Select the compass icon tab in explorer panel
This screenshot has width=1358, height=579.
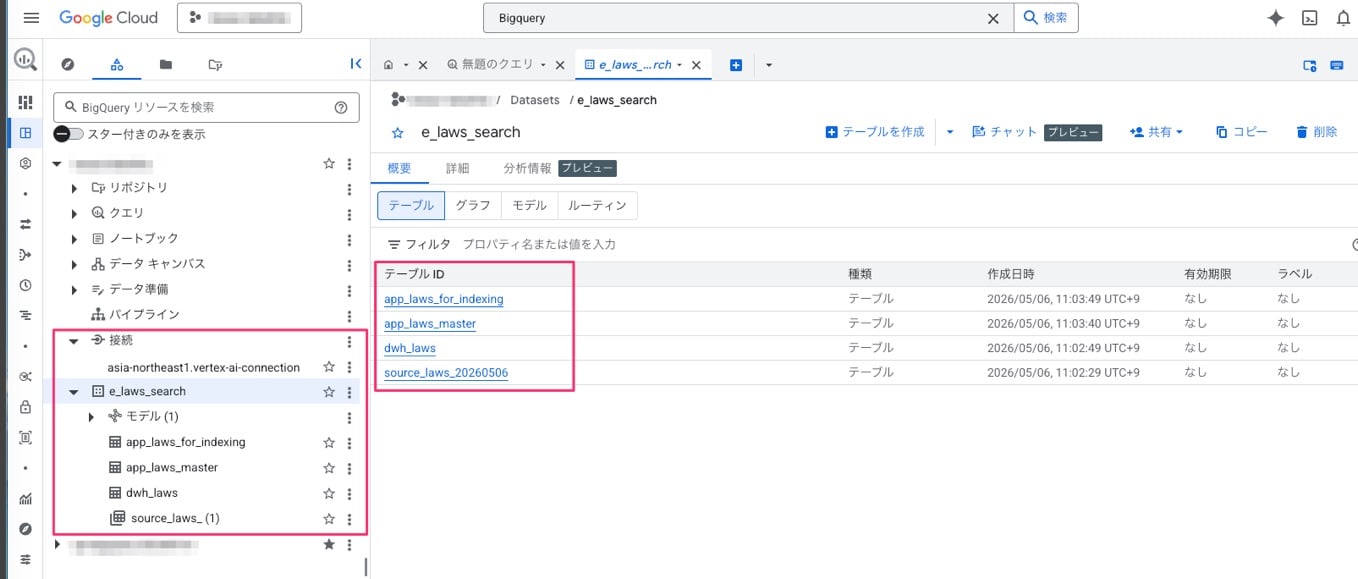coord(68,64)
